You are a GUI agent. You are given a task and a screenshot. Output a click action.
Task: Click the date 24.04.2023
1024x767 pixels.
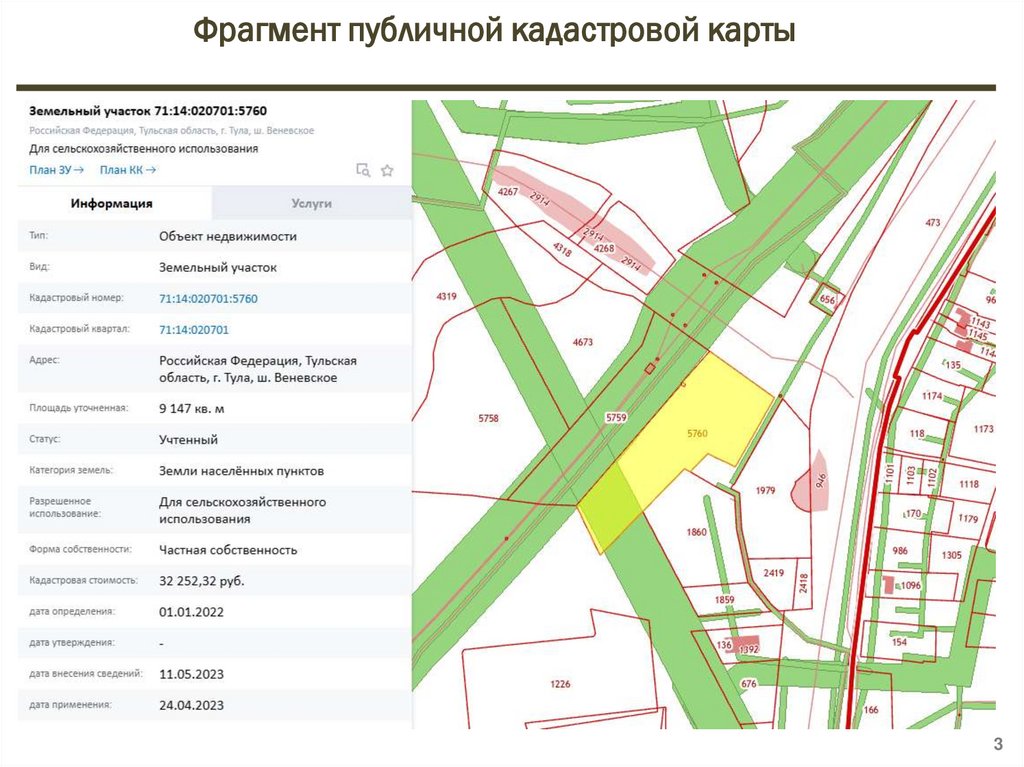click(x=191, y=706)
